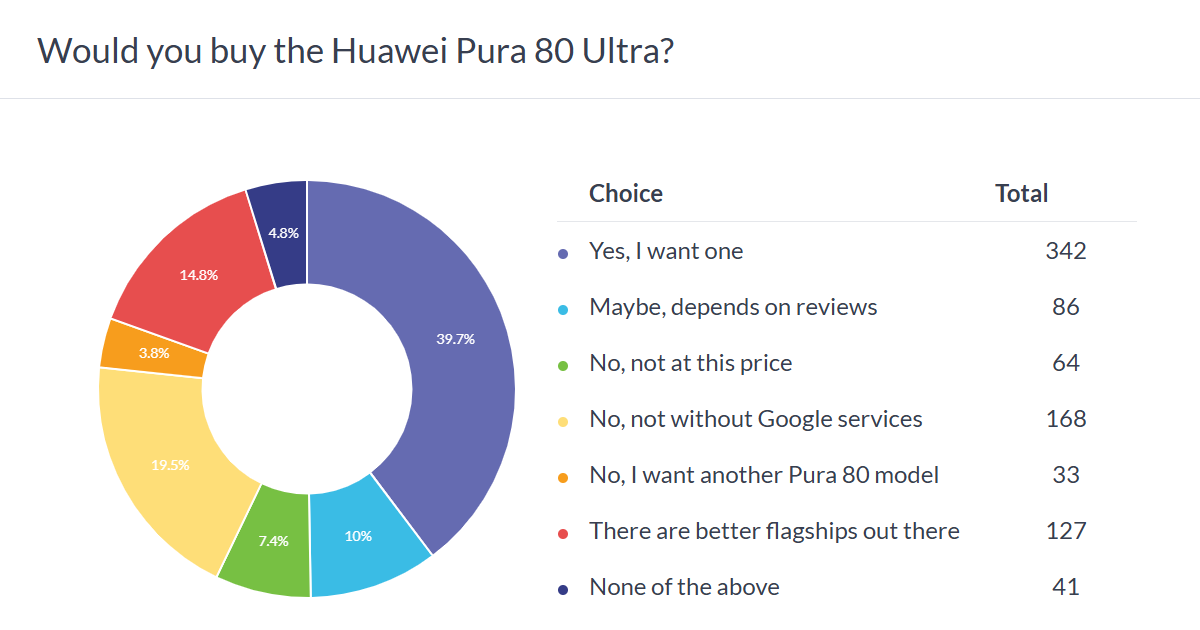The image size is (1200, 630).
Task: Click 'Maybe, depends on reviews' label
Action: click(733, 307)
